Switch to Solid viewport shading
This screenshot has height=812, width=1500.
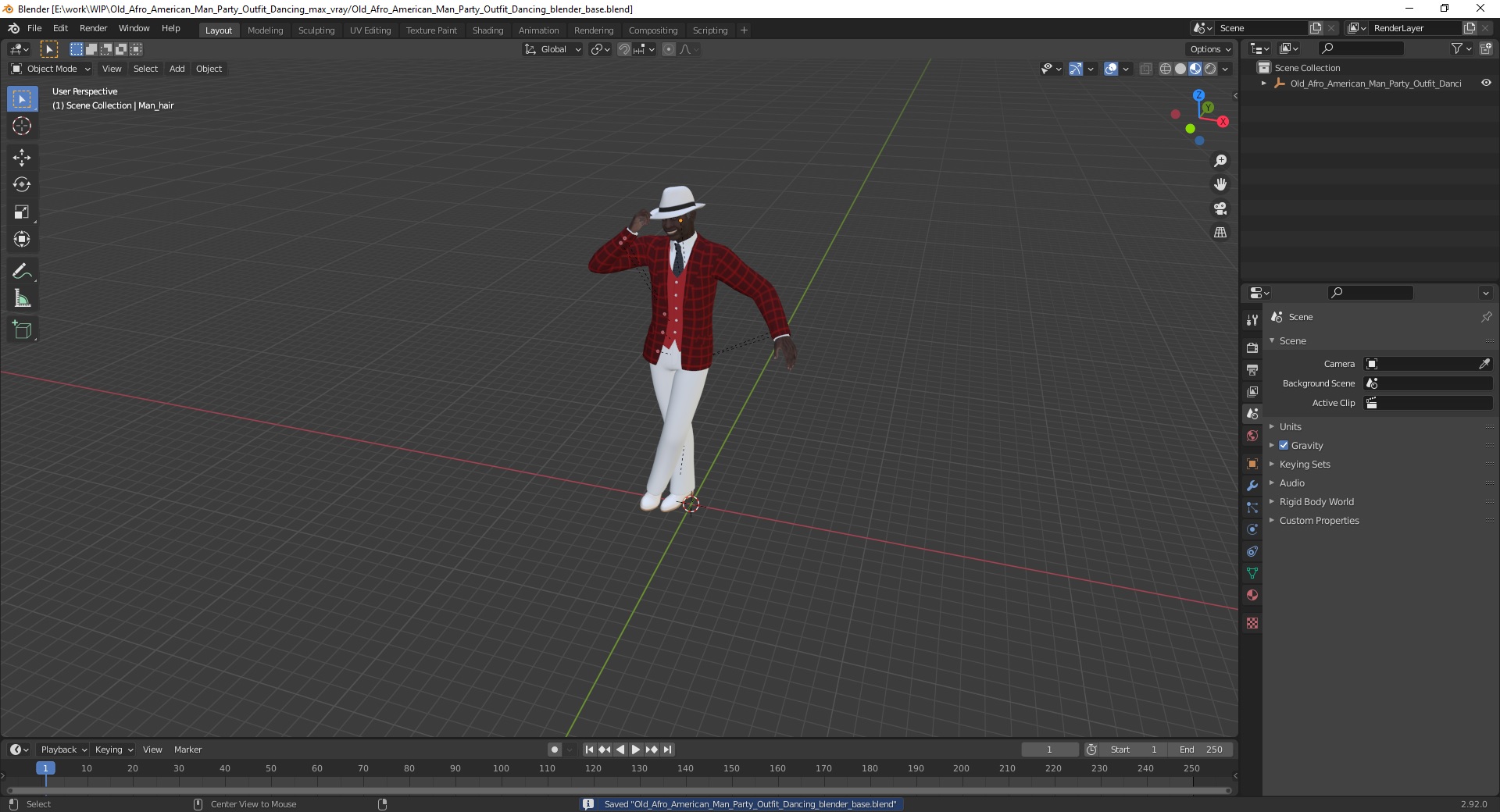1180,69
